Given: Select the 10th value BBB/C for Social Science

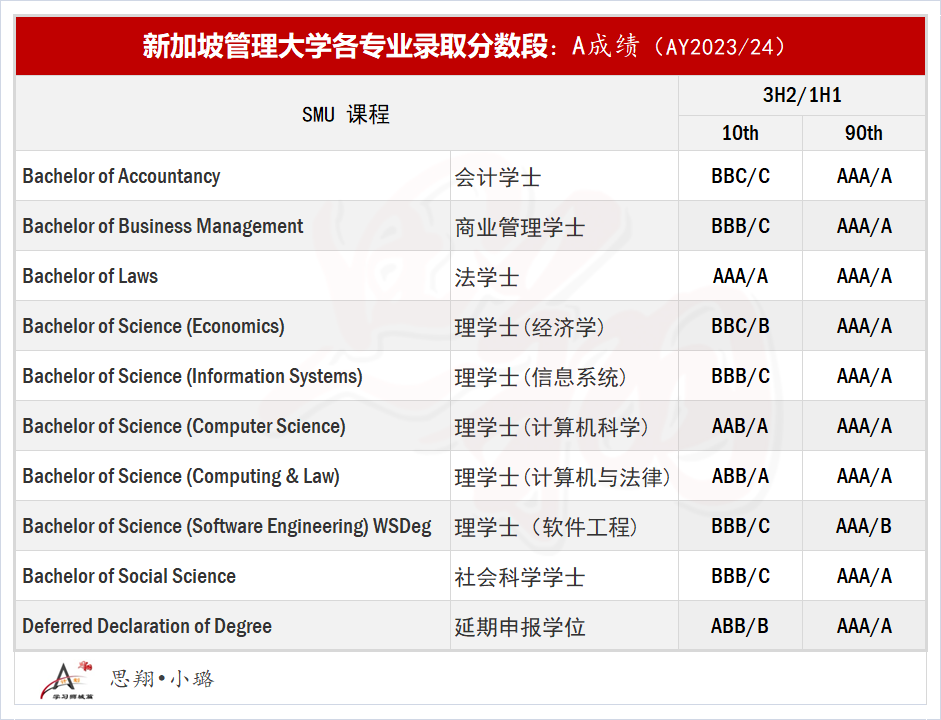Looking at the screenshot, I should [x=741, y=575].
